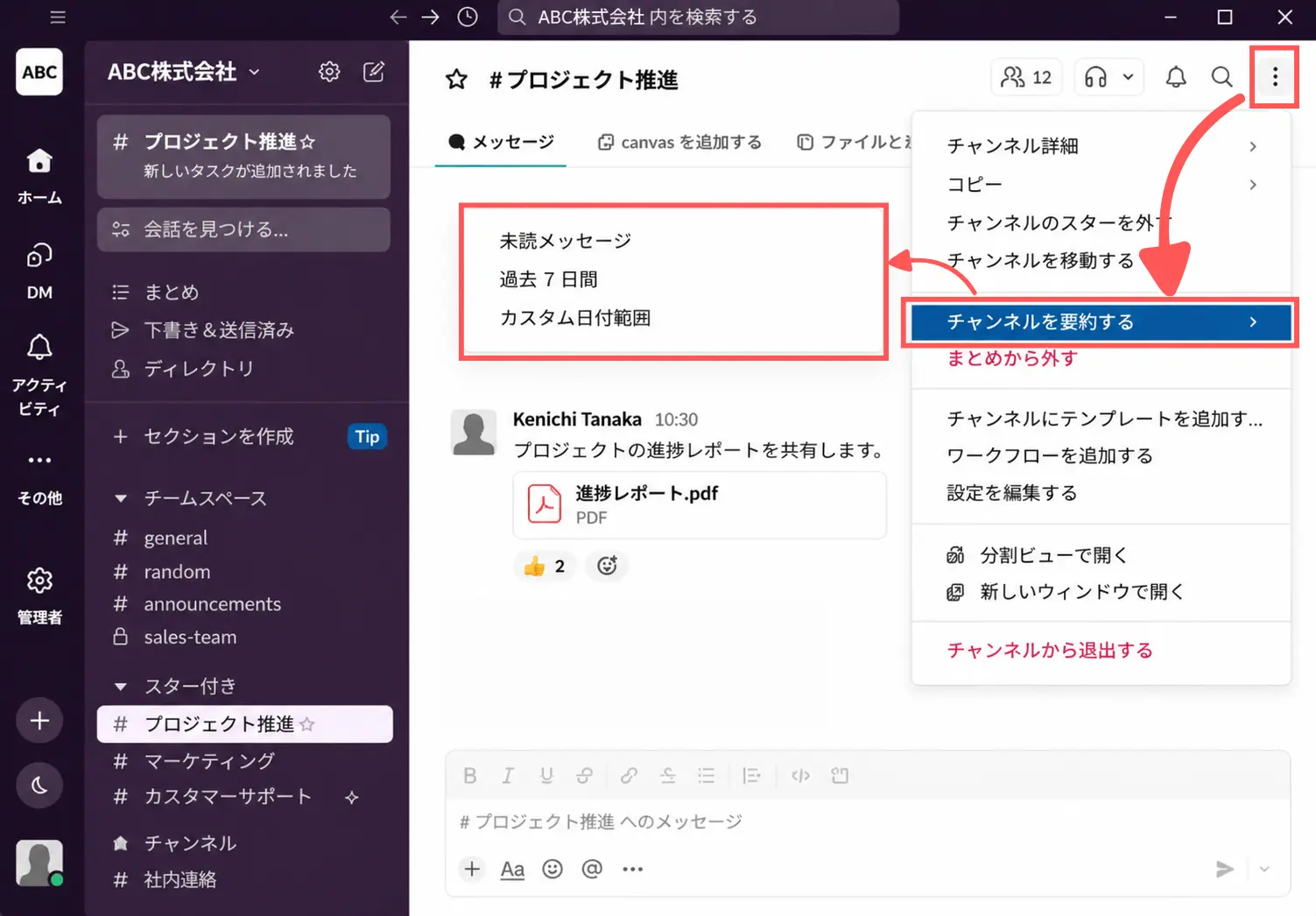
Task: Click 会話を見つける filter box
Action: (x=243, y=229)
